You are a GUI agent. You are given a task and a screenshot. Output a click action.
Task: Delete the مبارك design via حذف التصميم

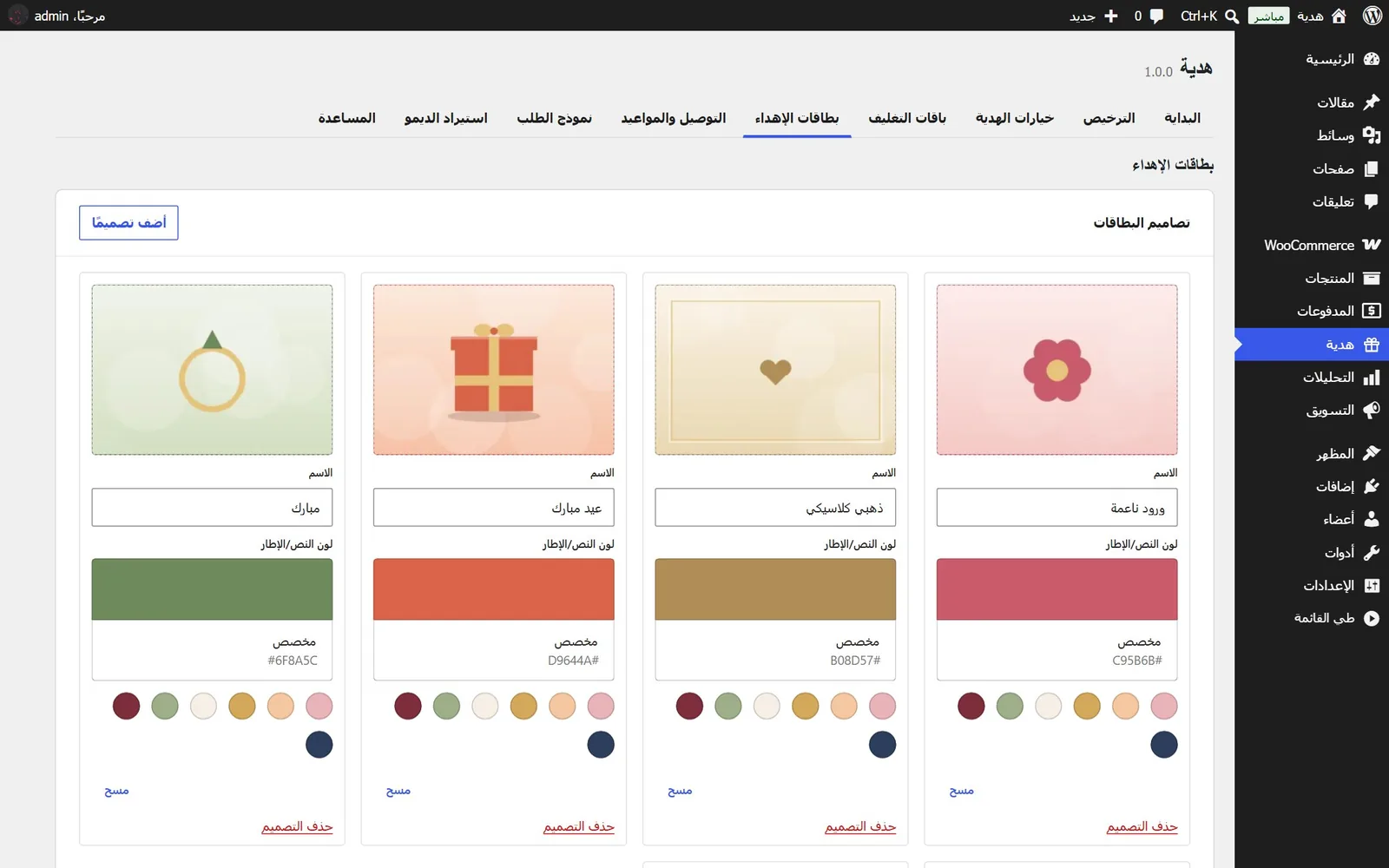(297, 826)
